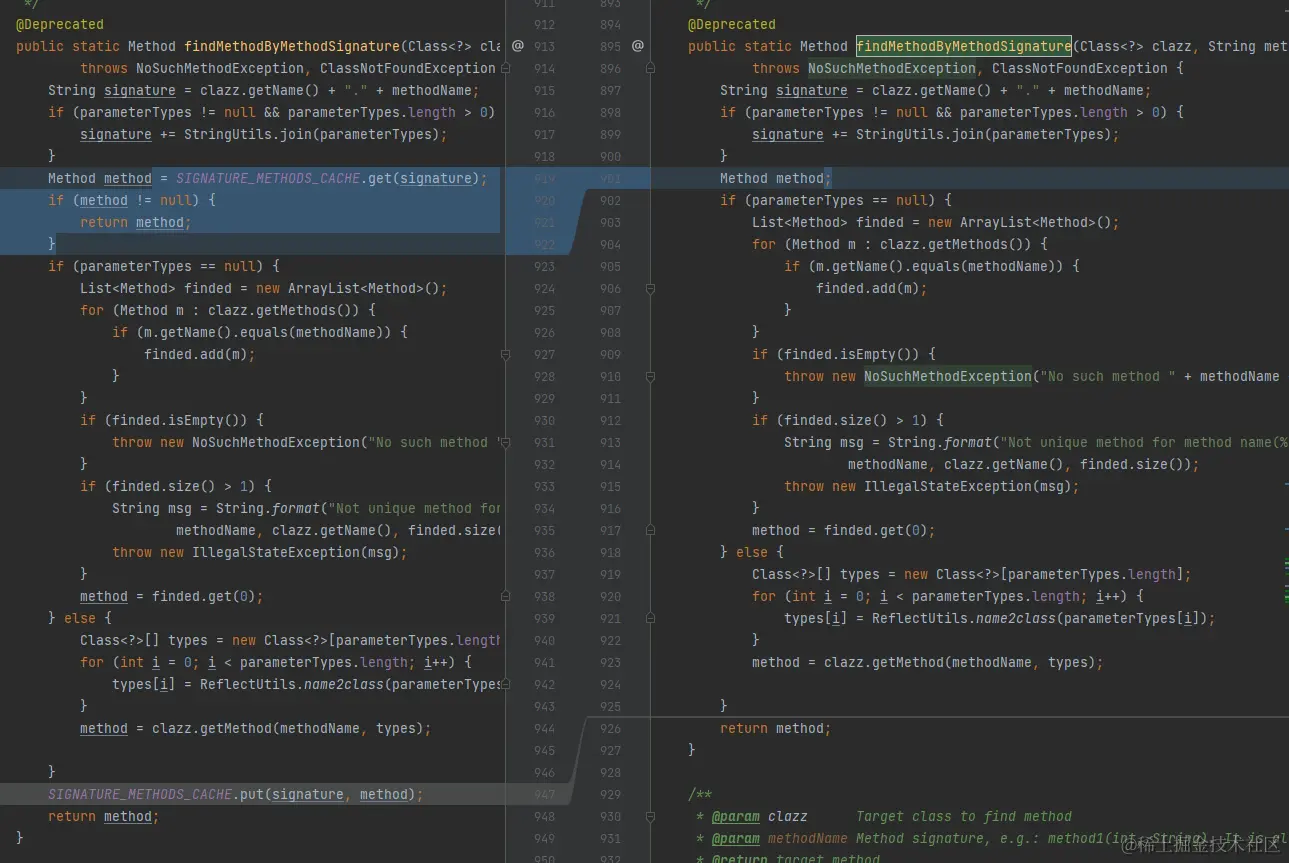
Task: Click @Deprecated annotation in the right pane
Action: click(732, 24)
